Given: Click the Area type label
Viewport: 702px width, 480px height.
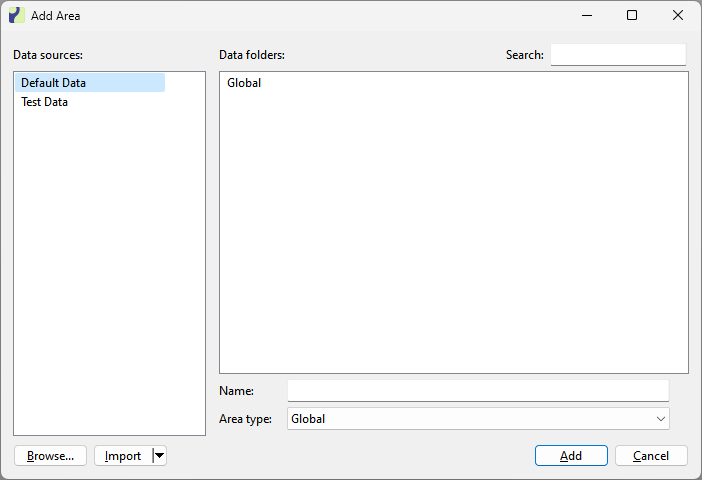Looking at the screenshot, I should [245, 419].
